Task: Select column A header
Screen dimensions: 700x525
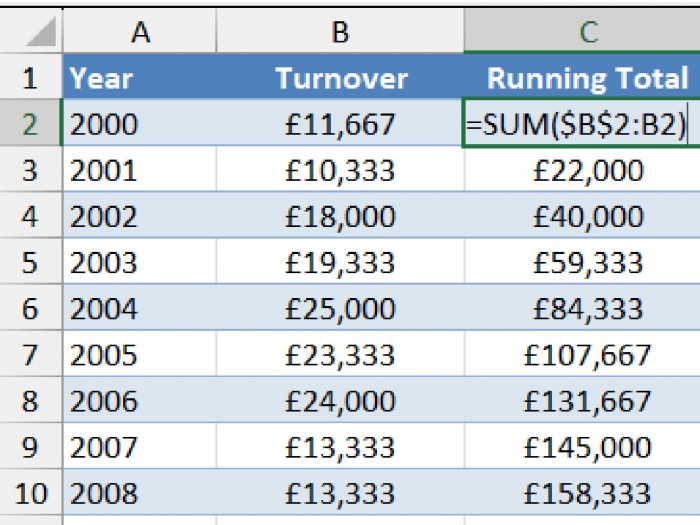Action: pos(140,33)
